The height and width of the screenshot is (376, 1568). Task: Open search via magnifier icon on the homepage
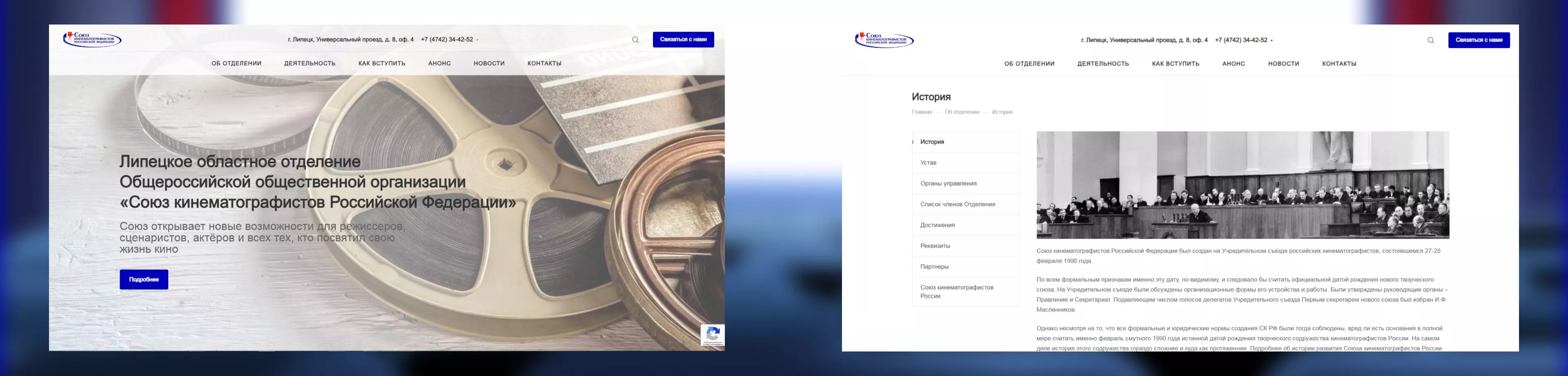(635, 40)
